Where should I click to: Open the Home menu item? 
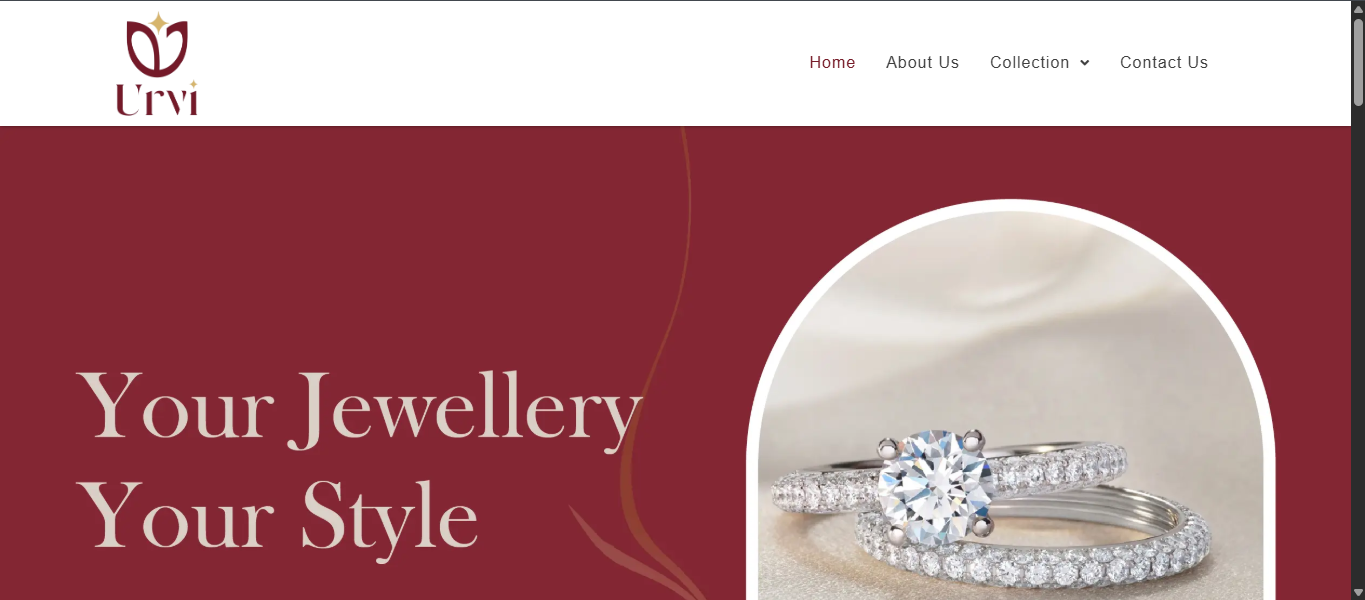point(832,62)
